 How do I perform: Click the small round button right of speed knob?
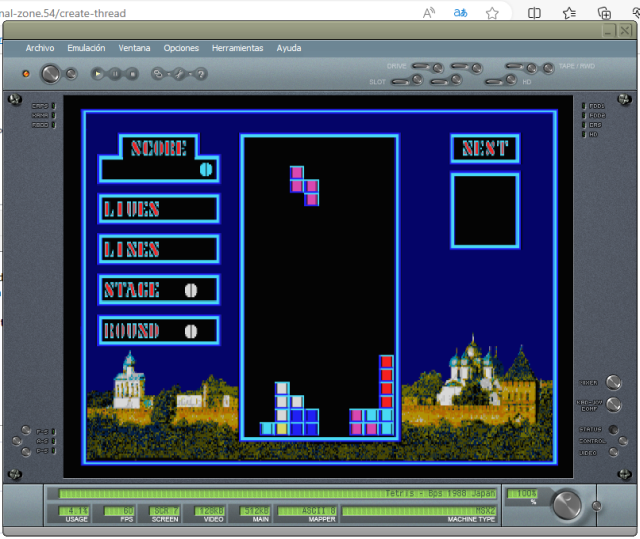tap(596, 506)
